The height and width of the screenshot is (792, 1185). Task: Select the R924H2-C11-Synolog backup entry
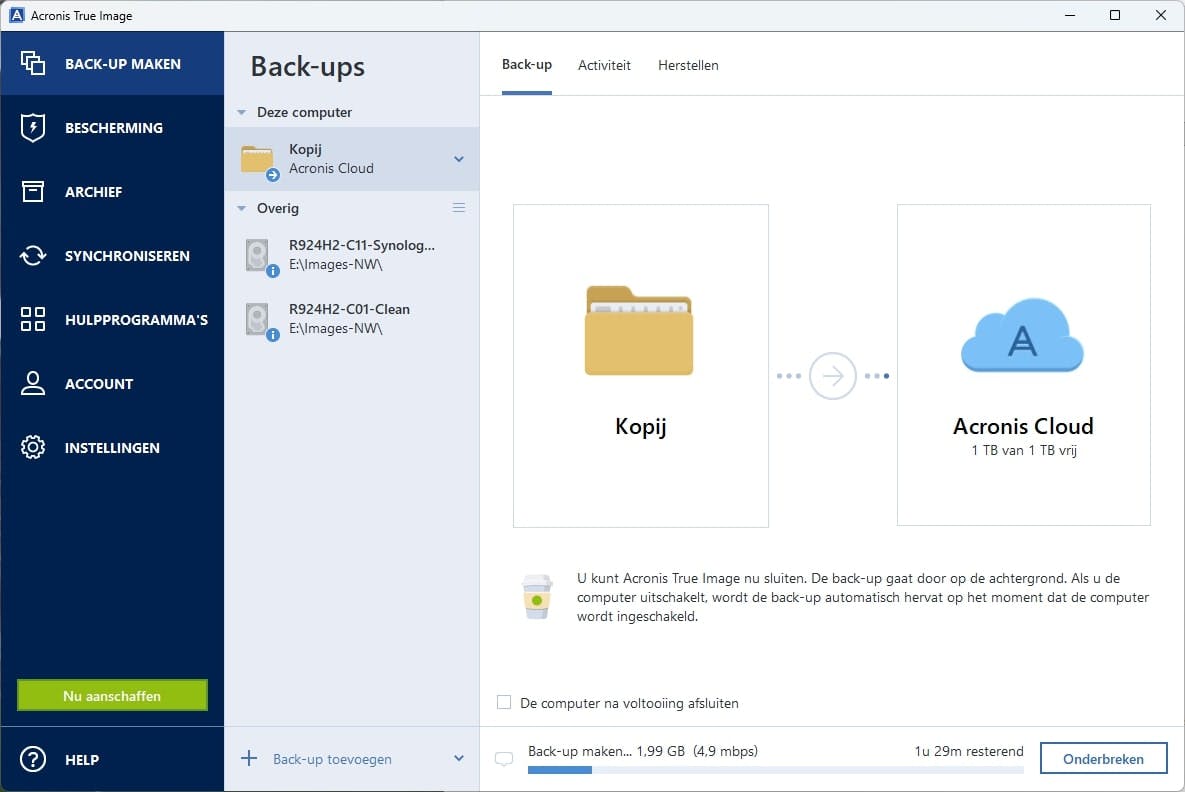[351, 255]
